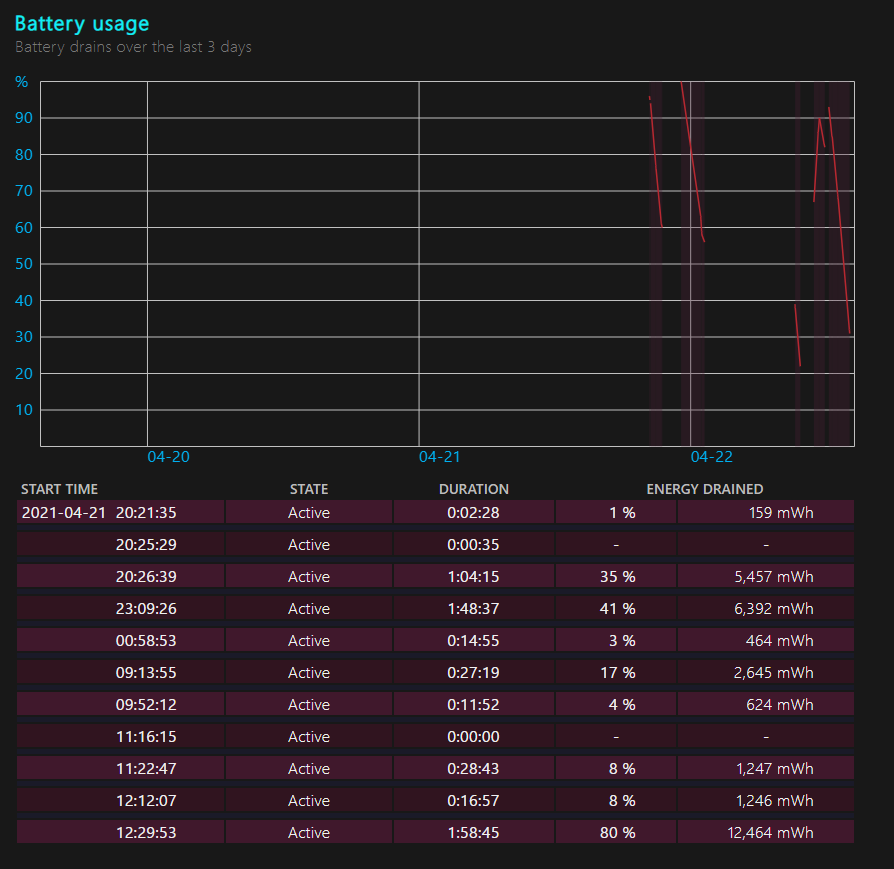This screenshot has height=869, width=894.
Task: Click the 35 % drained value
Action: [x=617, y=576]
